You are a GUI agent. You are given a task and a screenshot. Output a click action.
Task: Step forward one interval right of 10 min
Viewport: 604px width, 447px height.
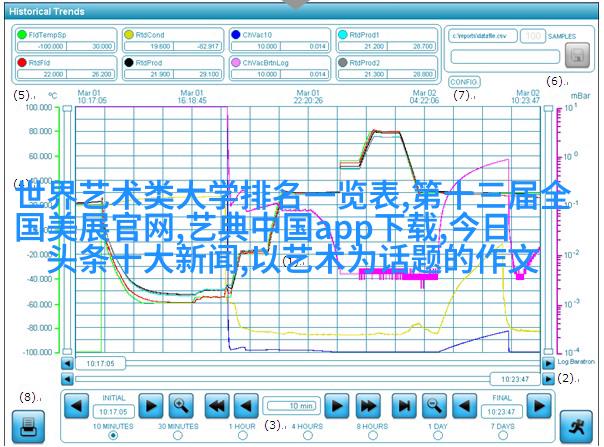click(337, 405)
